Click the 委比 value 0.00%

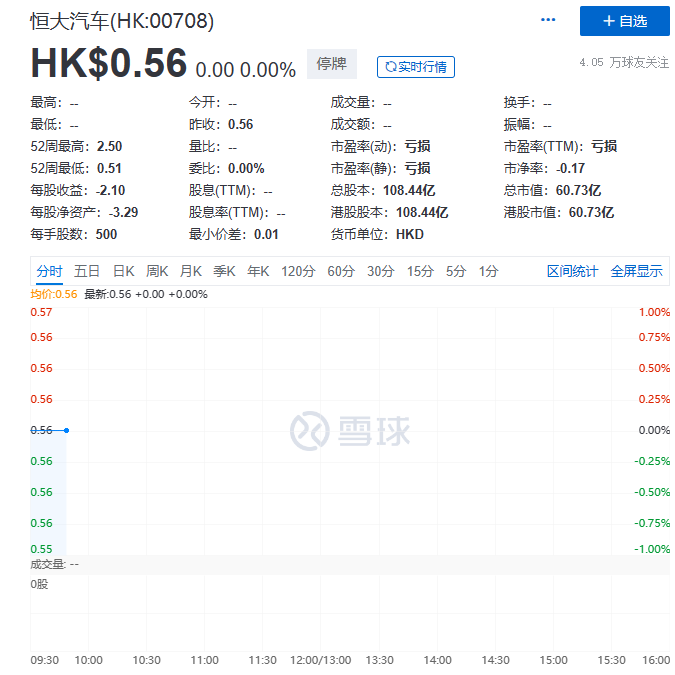tap(246, 168)
